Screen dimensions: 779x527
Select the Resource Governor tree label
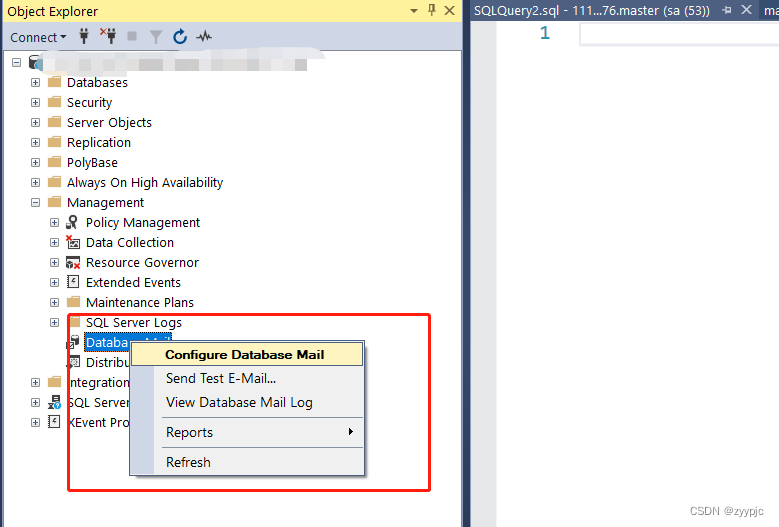[142, 262]
